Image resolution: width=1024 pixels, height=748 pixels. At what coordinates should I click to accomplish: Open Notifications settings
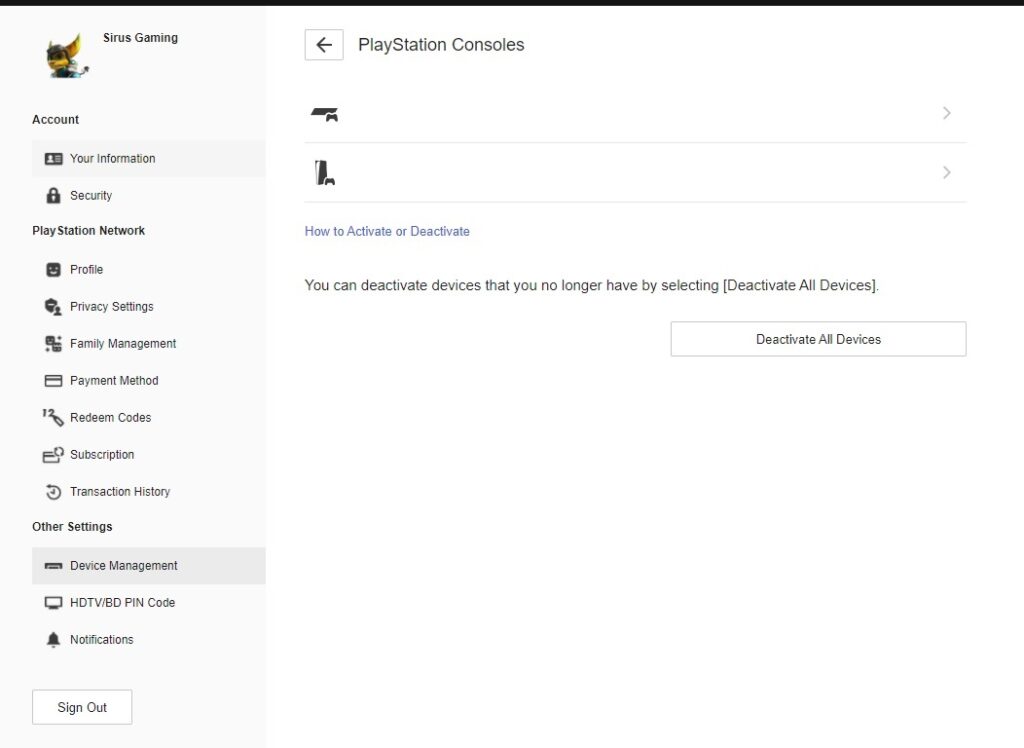[149, 640]
